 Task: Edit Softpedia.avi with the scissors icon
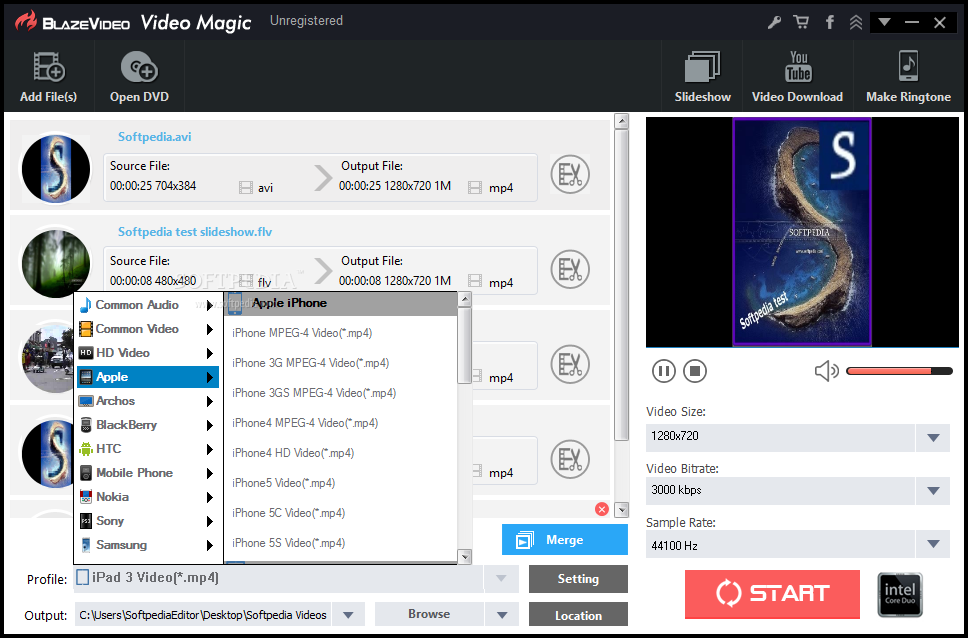click(x=570, y=175)
